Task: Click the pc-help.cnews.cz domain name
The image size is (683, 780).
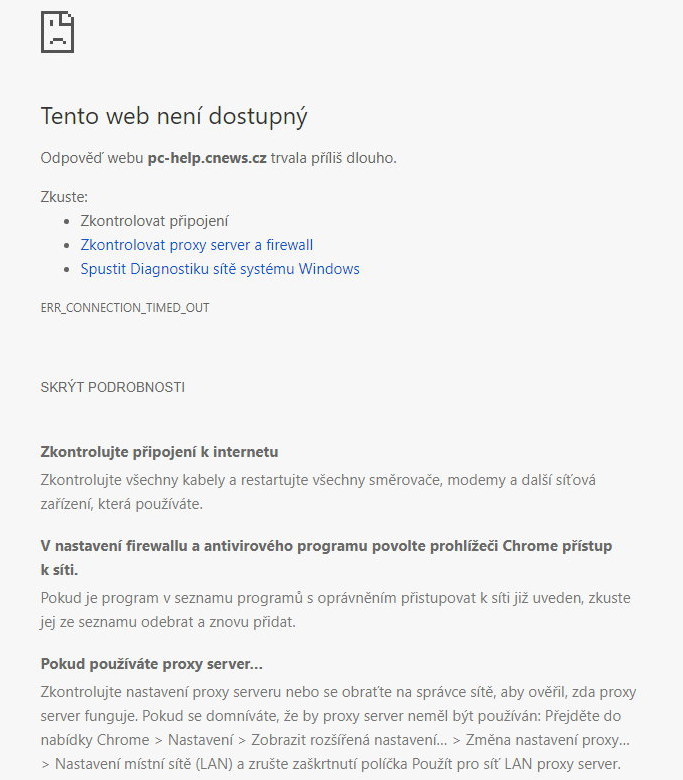Action: tap(206, 158)
